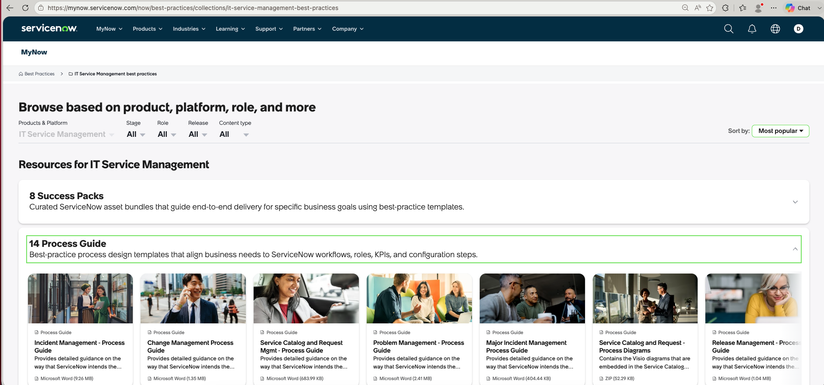Click Microsoft Word (2.41 MB) file label
Screen dimensions: 824x385
pyautogui.click(x=406, y=378)
